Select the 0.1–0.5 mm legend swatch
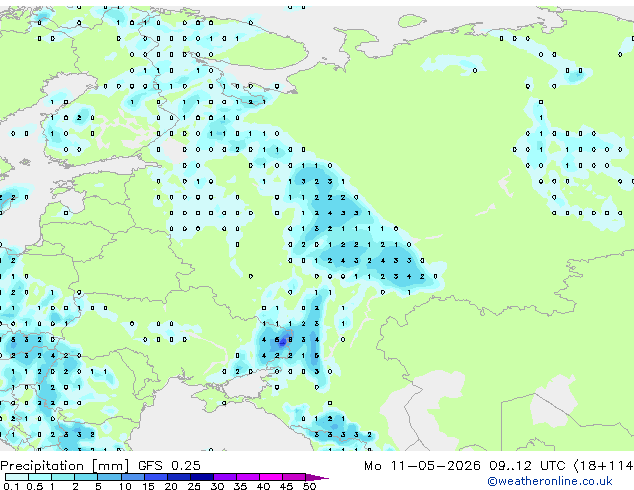 [17, 477]
